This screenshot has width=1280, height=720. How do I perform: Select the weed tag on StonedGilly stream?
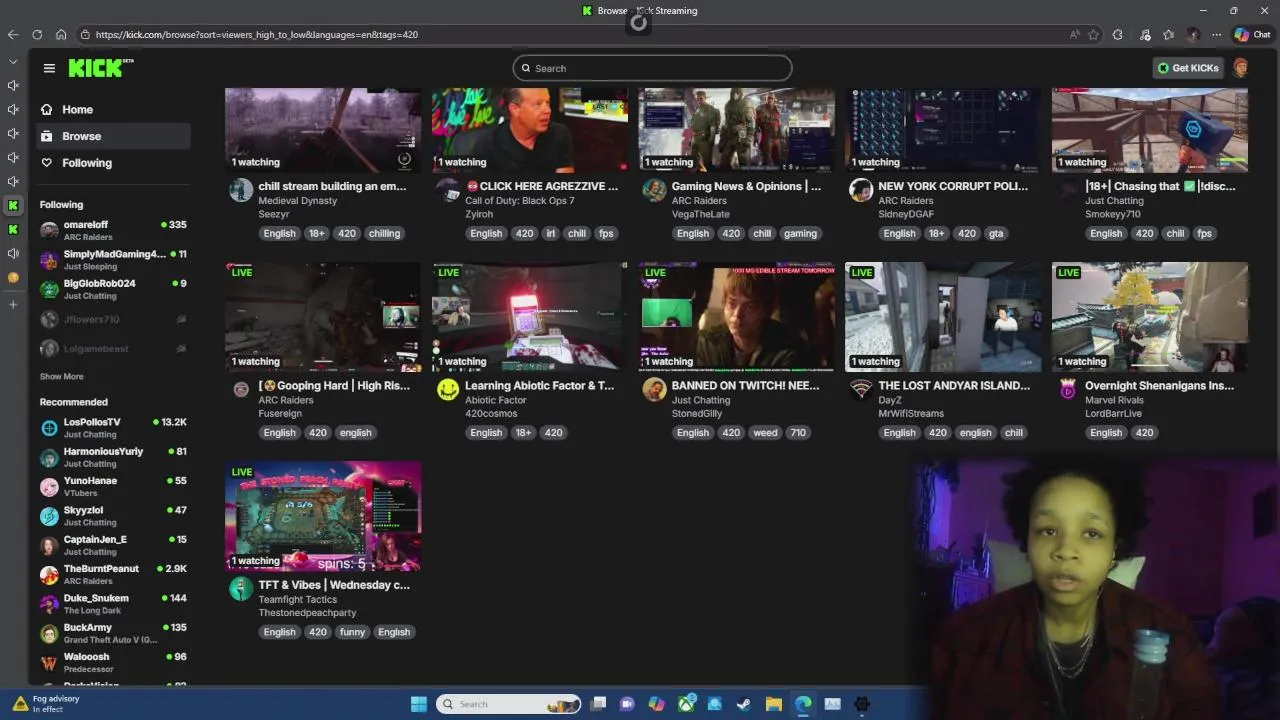point(765,433)
